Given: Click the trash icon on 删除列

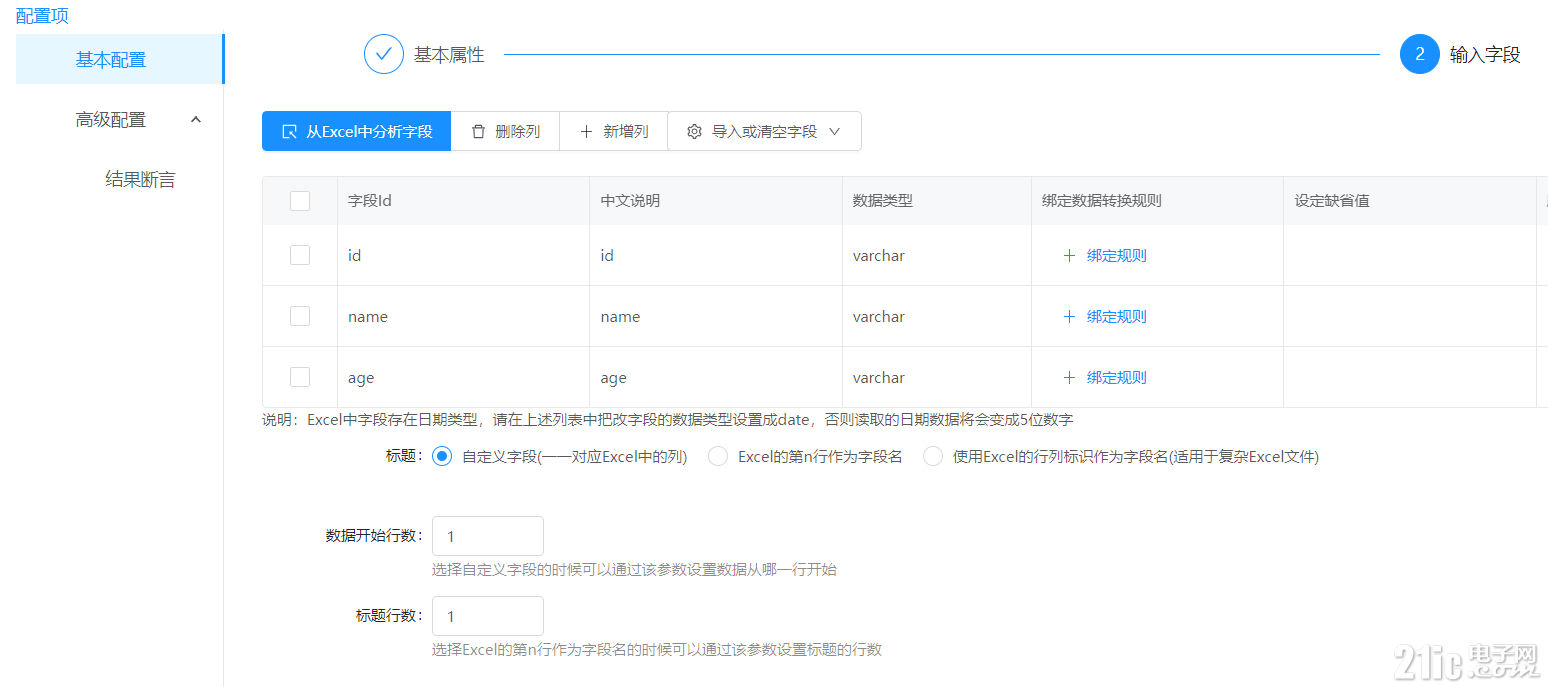Looking at the screenshot, I should (478, 131).
